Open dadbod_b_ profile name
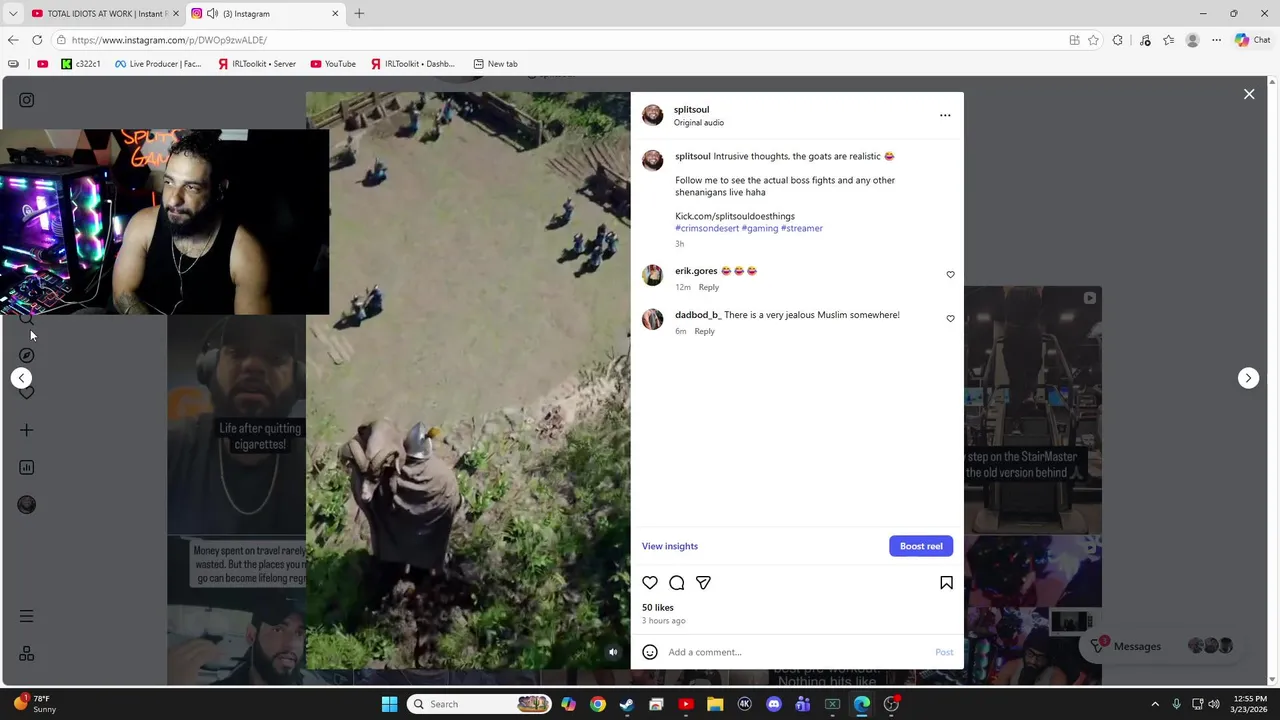The image size is (1280, 720). click(698, 315)
